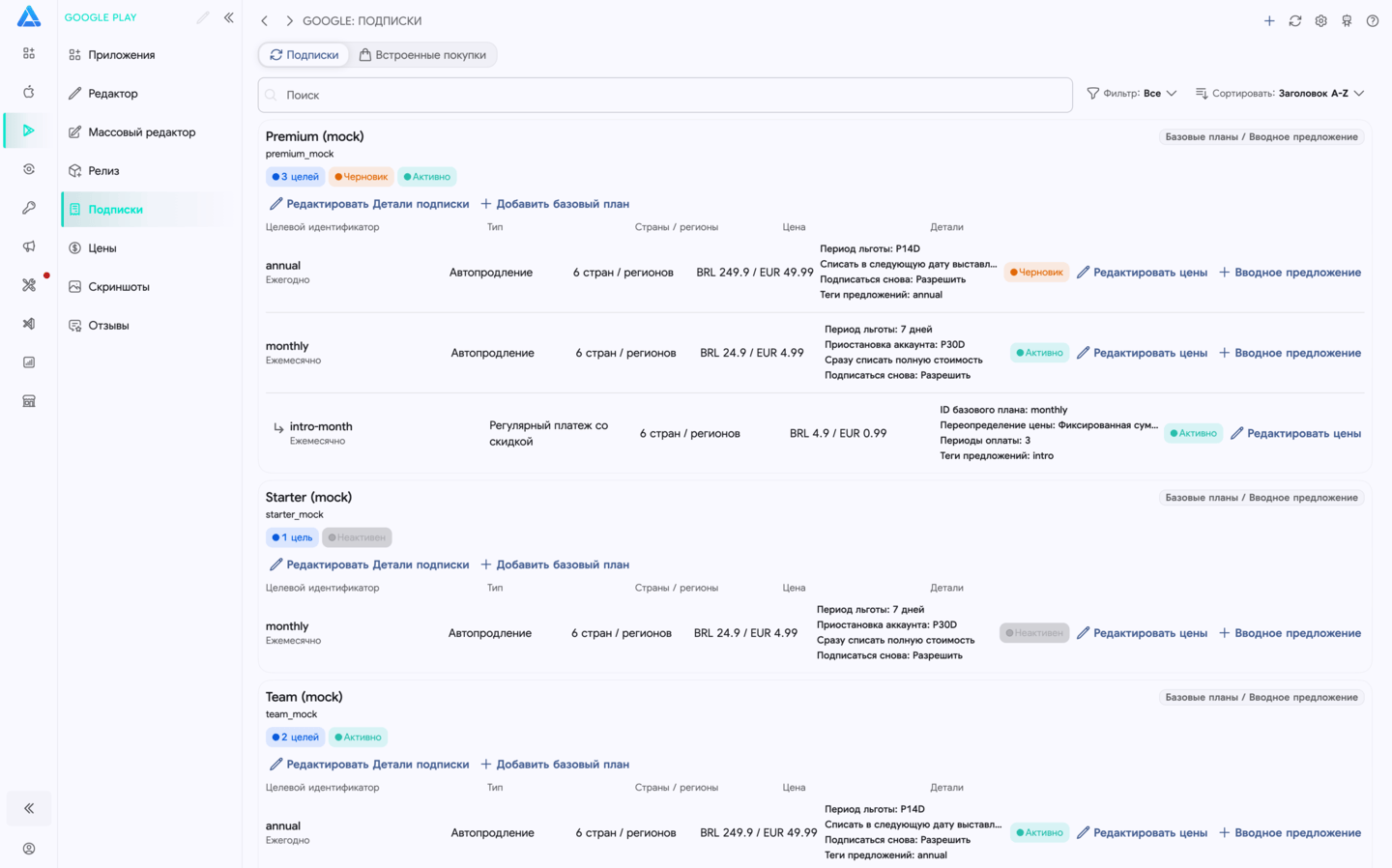
Task: Refresh the subscriptions list
Action: tap(1295, 20)
